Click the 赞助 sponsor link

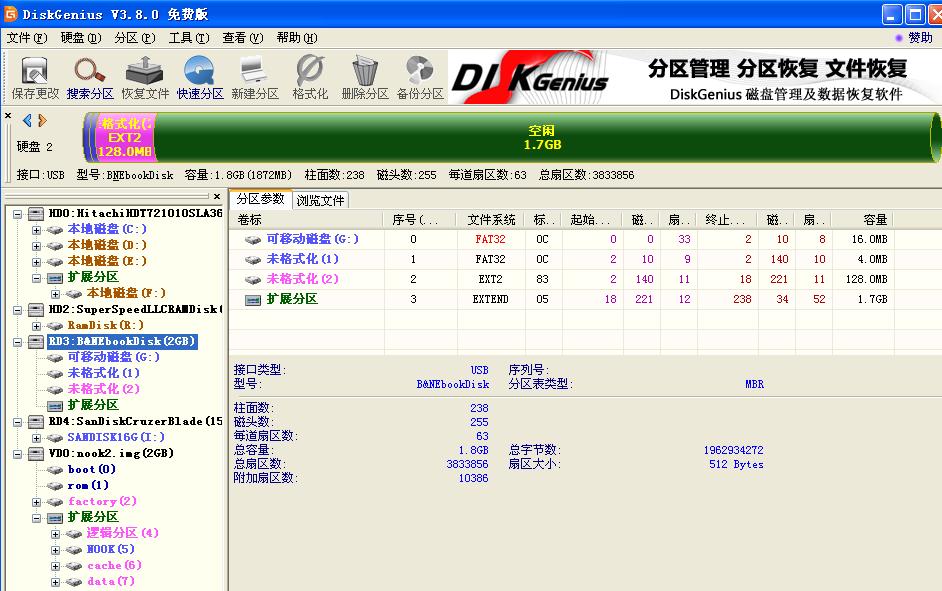point(920,38)
